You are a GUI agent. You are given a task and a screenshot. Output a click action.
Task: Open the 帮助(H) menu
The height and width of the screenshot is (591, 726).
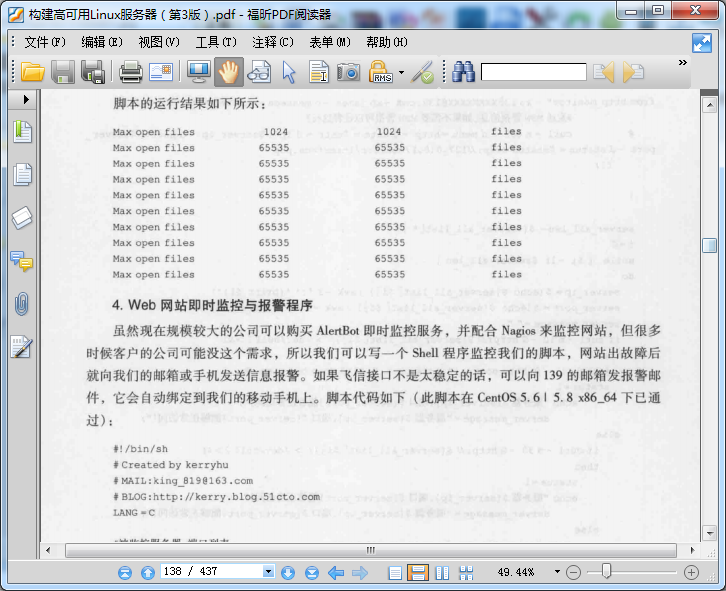[x=387, y=42]
